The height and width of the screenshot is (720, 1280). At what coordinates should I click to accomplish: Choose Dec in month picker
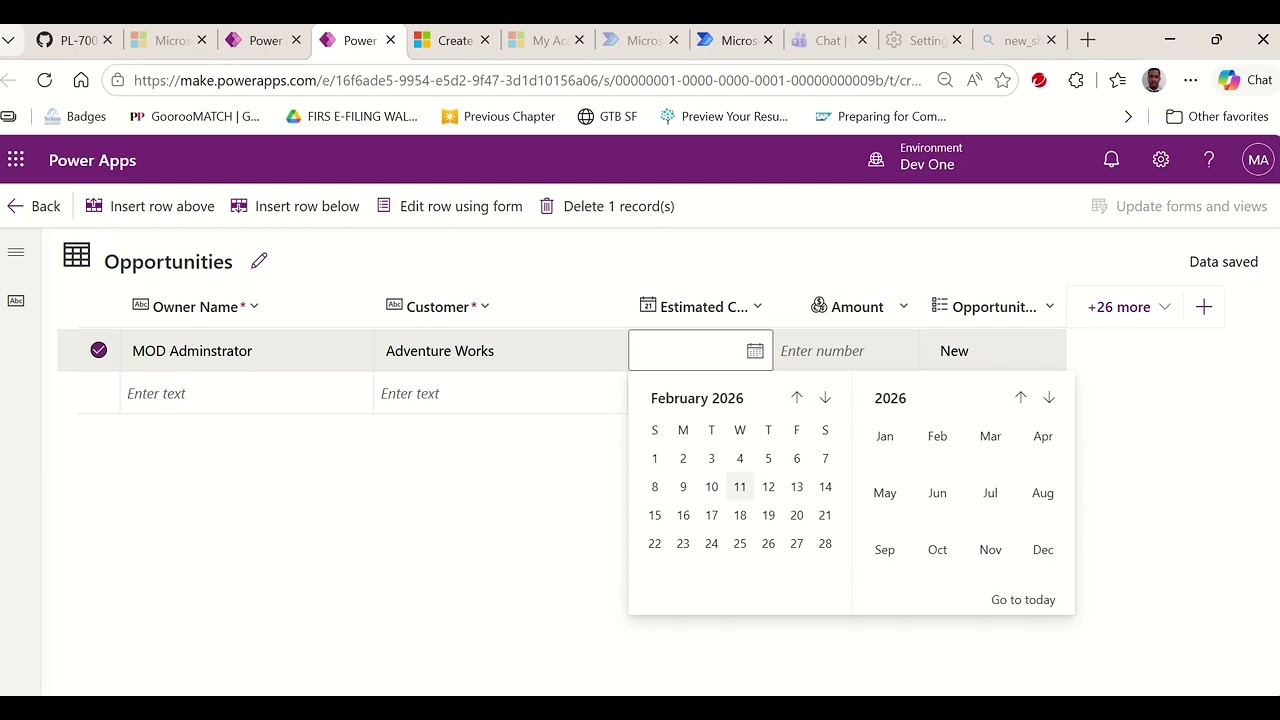[x=1043, y=550]
